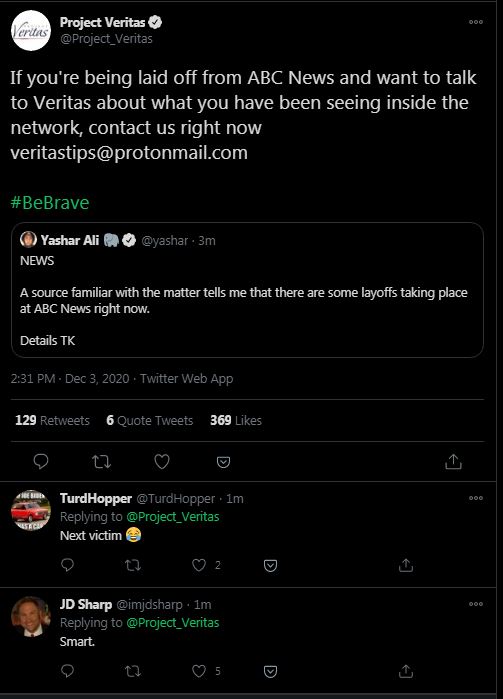Save main tweet using bookmark icon
This screenshot has width=503, height=699.
click(223, 462)
